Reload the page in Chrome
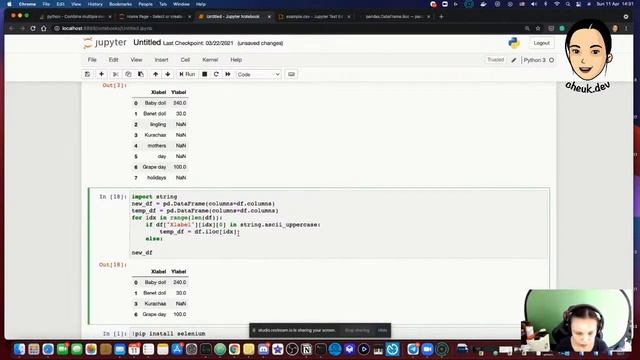 [x=33, y=28]
